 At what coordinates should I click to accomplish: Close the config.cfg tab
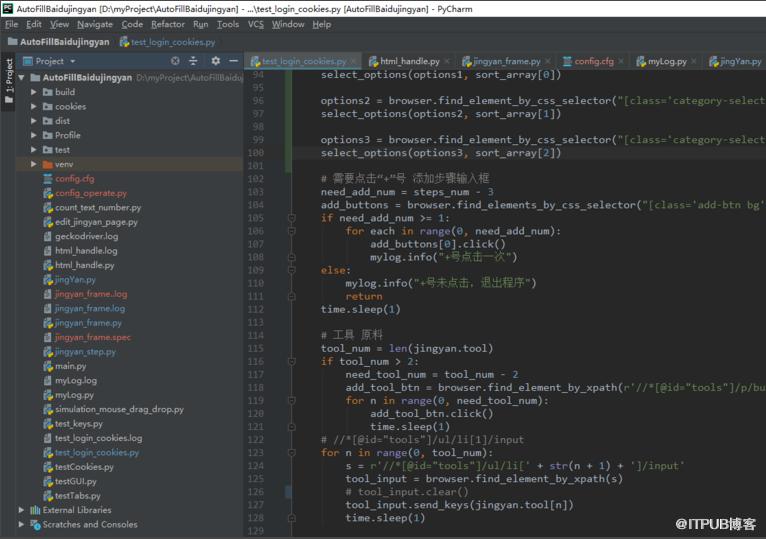click(621, 61)
